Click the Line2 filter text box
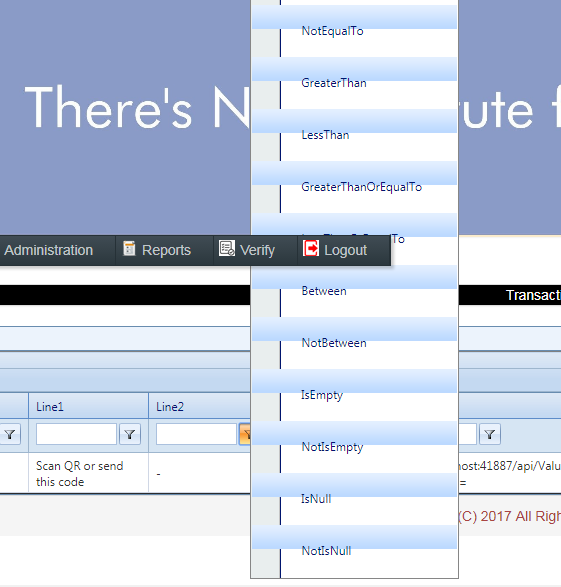Viewport: 561px width, 587px height. (196, 434)
